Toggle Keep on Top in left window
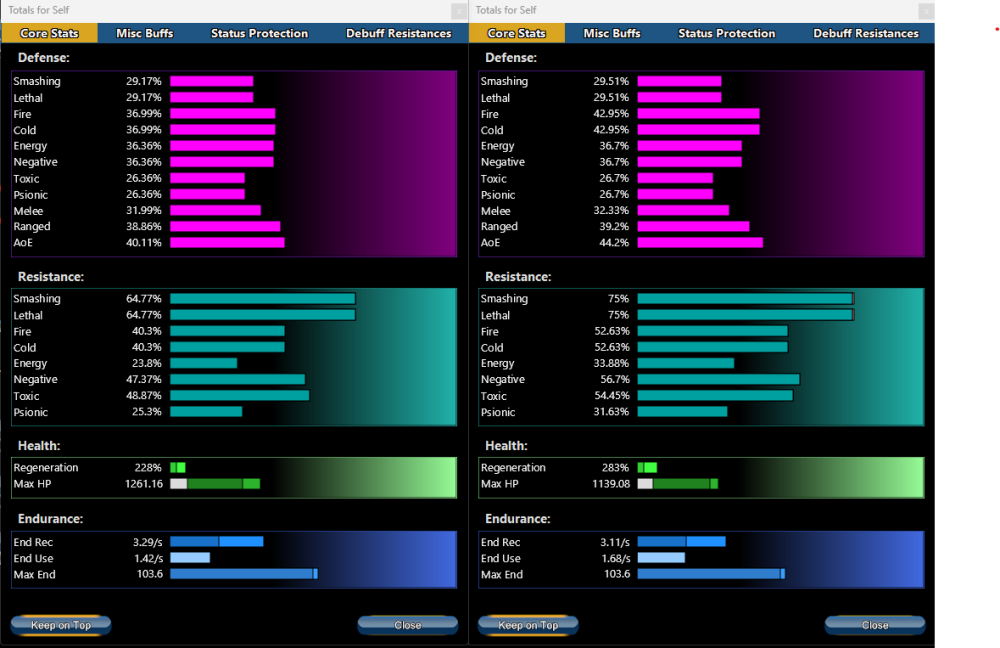Viewport: 1000px width, 648px height. coord(60,625)
